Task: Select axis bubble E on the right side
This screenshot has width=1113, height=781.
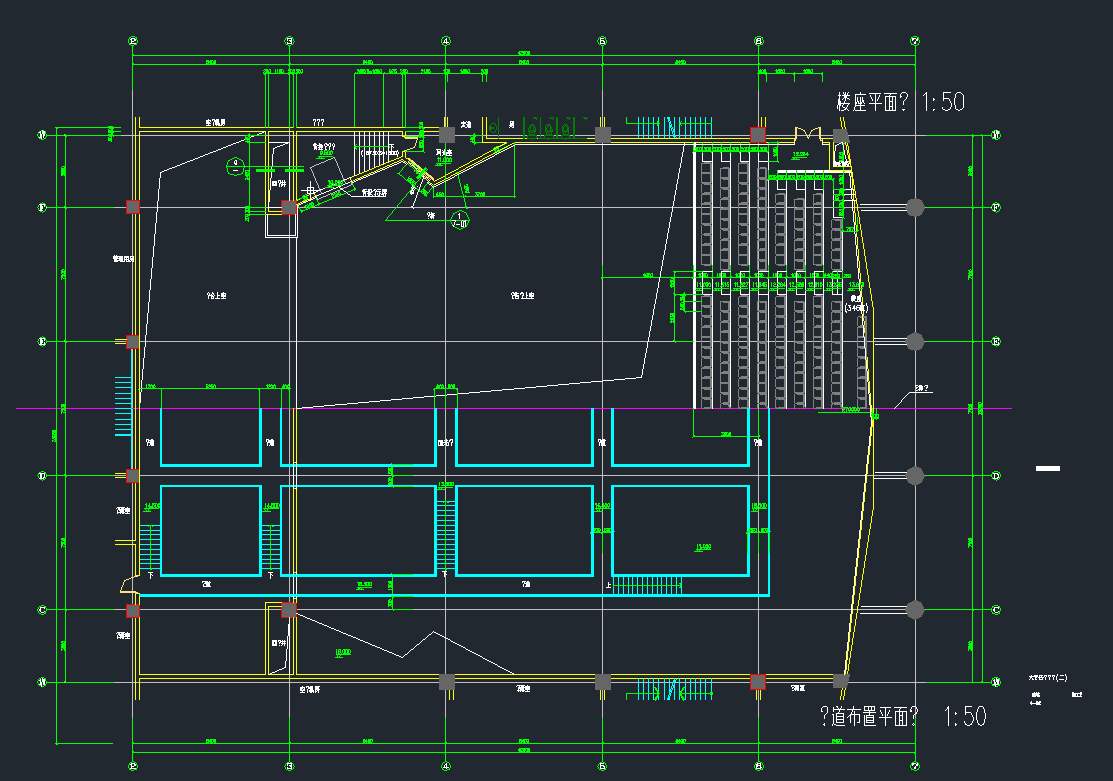Action: [996, 342]
